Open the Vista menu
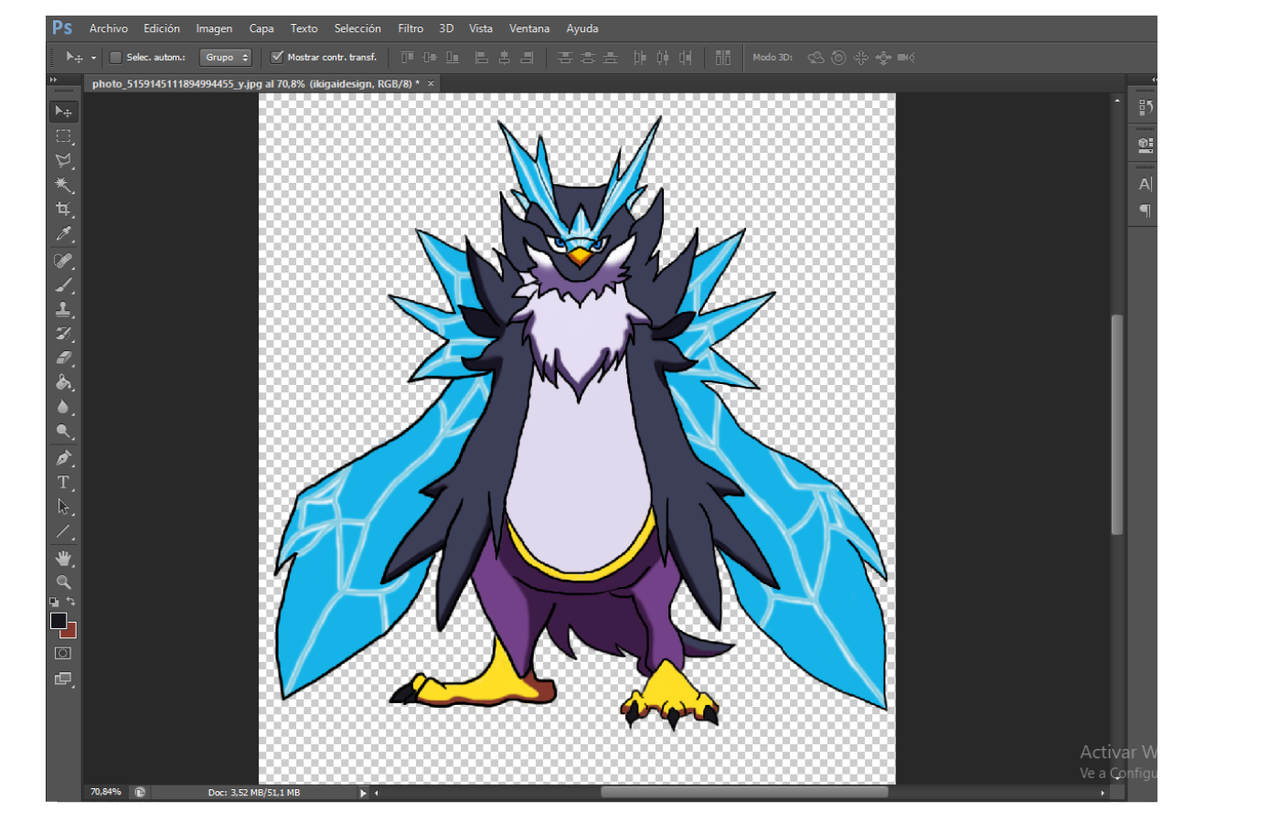Viewport: 1280px width, 823px height. [481, 28]
